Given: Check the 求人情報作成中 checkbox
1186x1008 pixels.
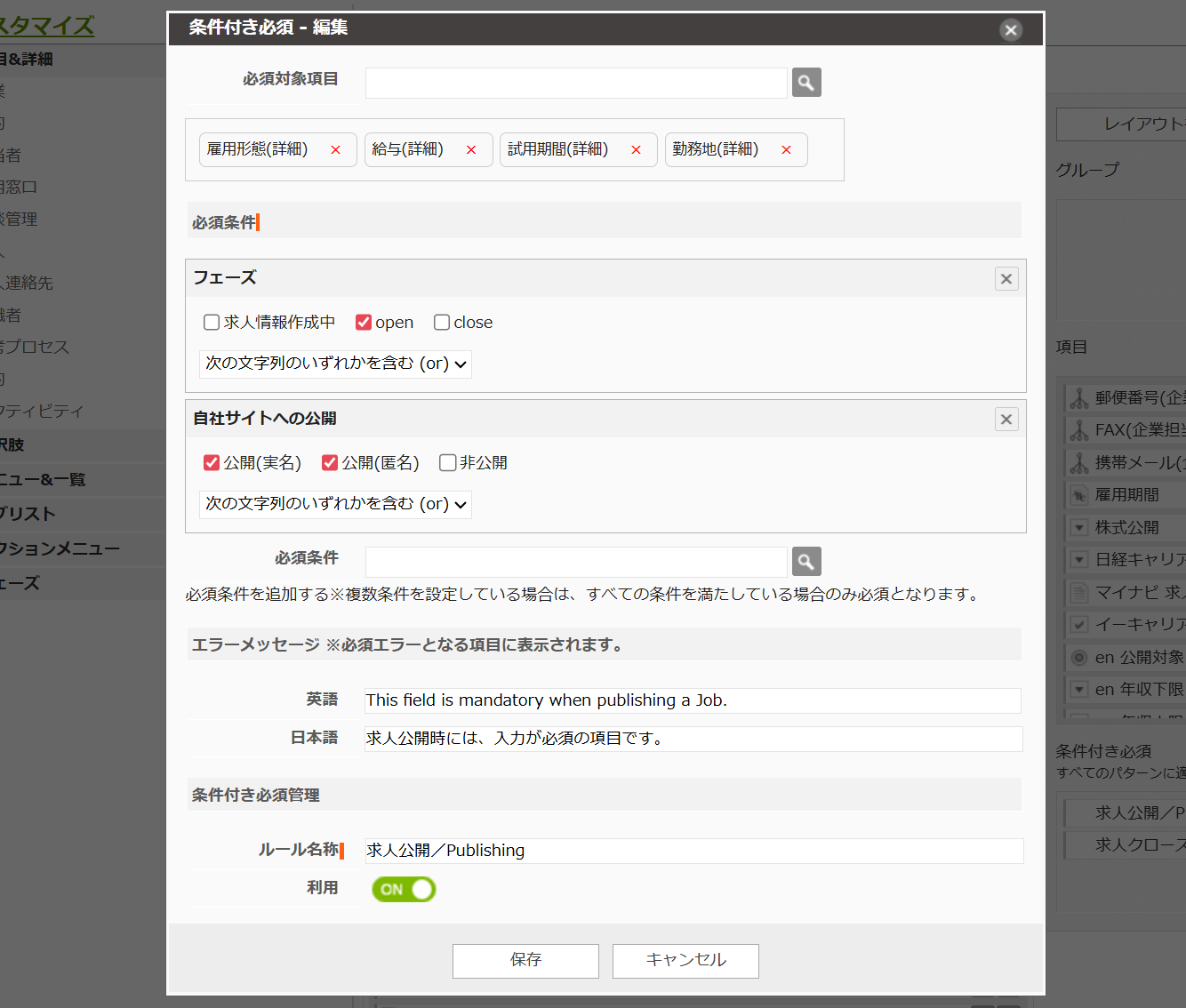Looking at the screenshot, I should point(211,322).
